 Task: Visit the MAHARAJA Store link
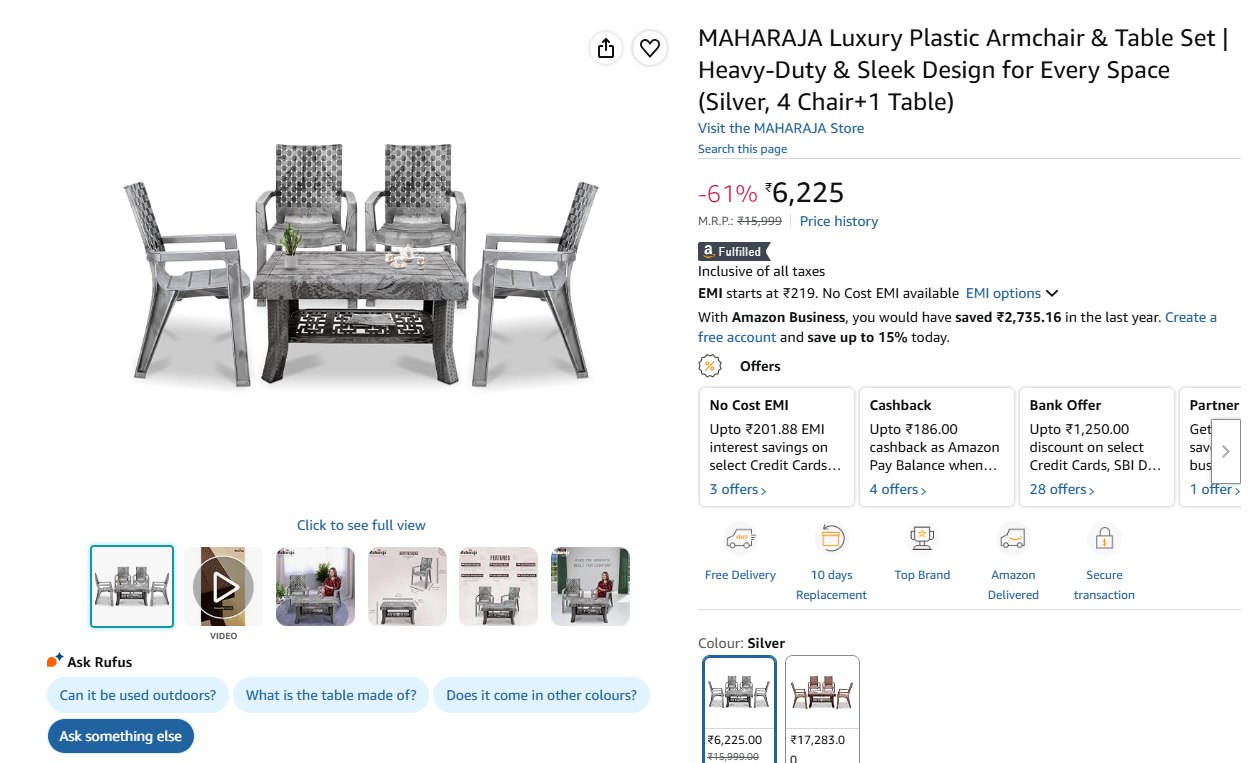tap(781, 128)
